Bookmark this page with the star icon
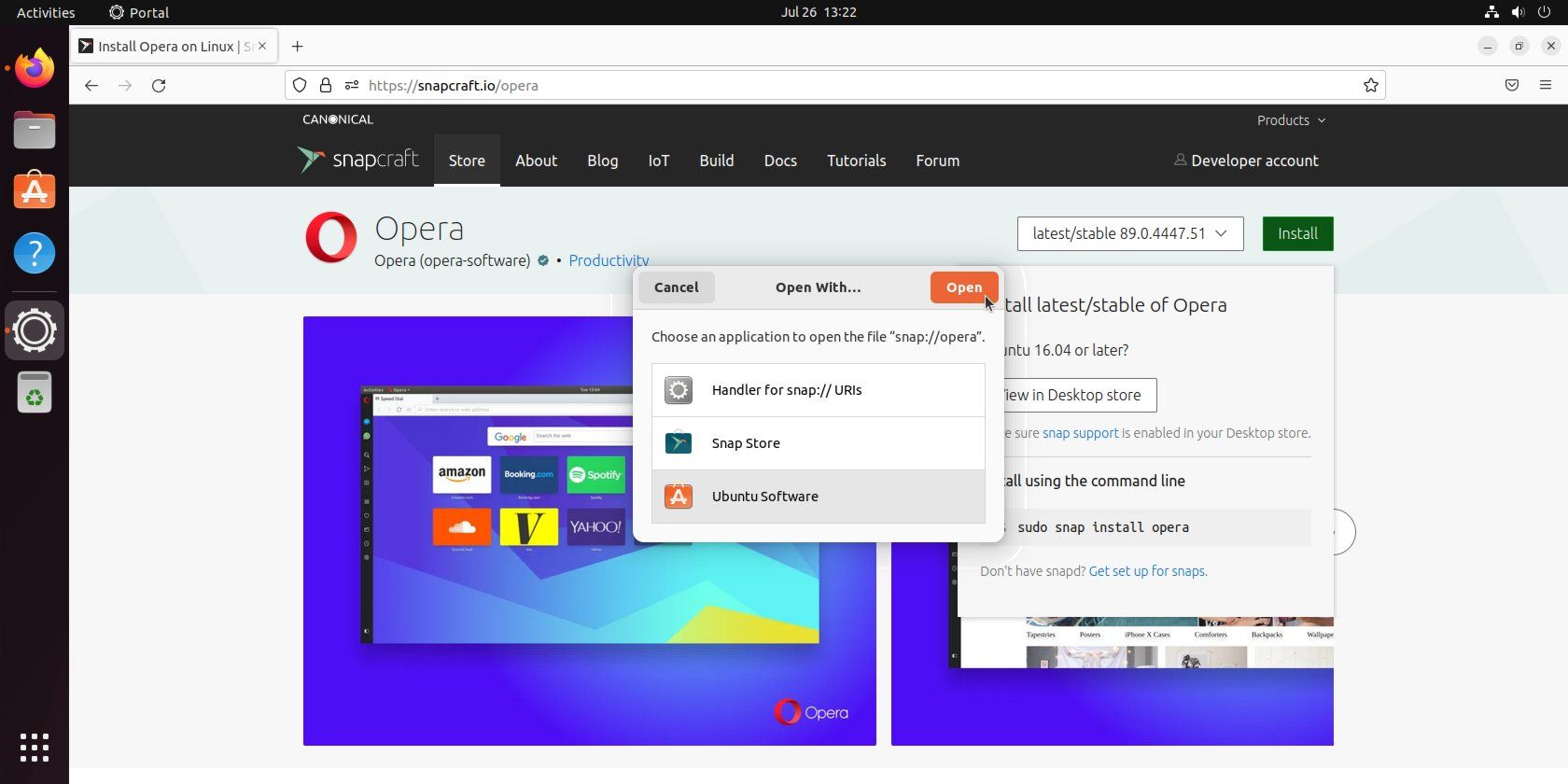 (1370, 85)
